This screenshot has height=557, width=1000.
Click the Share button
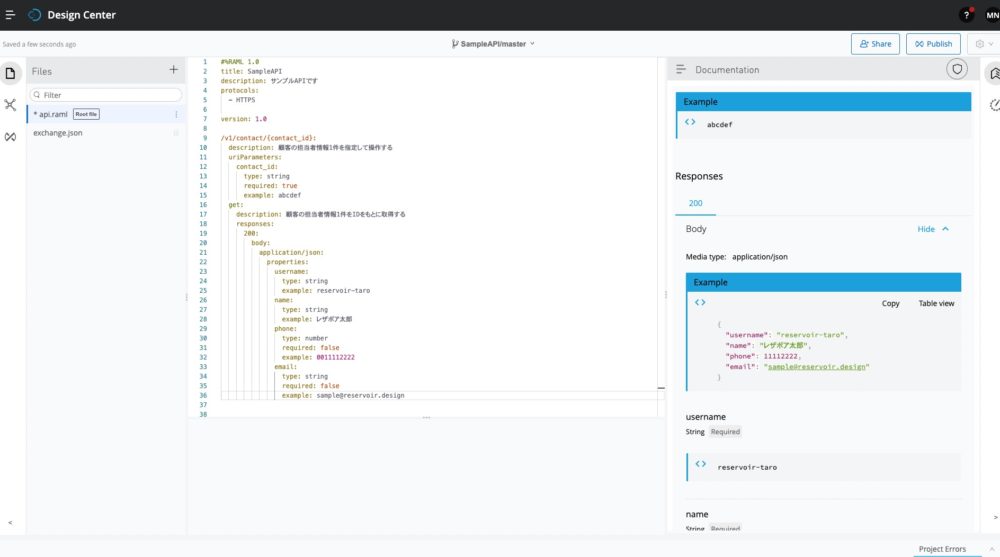point(875,44)
